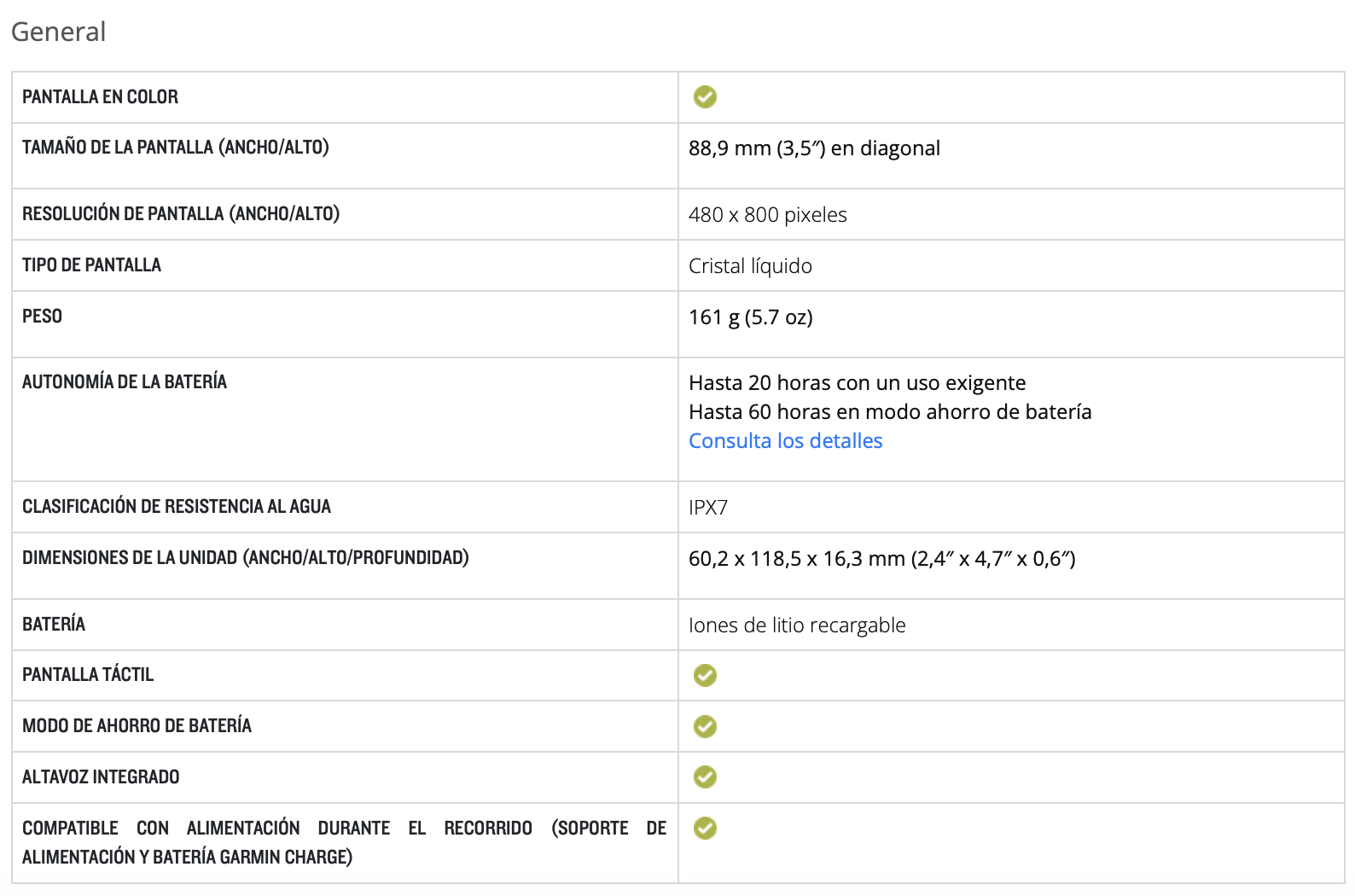Click the Garmin Charge compatibility checkmark icon
1355x896 pixels.
pyautogui.click(x=705, y=829)
